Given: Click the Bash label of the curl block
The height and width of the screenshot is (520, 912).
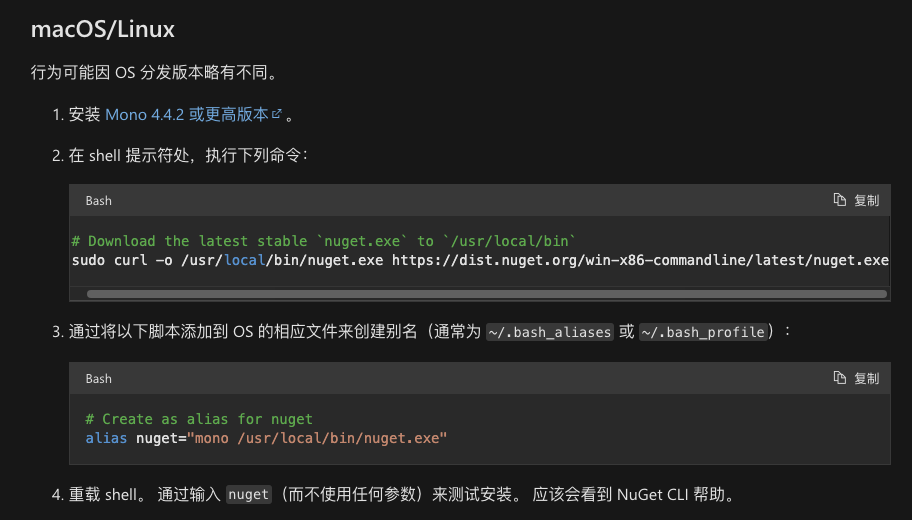Looking at the screenshot, I should (x=99, y=201).
